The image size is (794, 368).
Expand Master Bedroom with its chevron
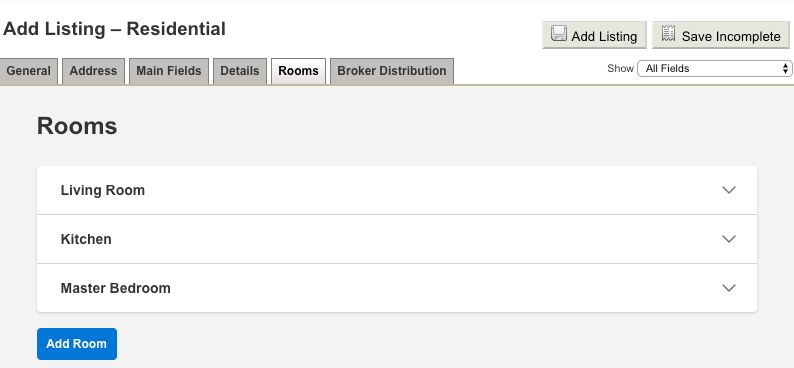coord(729,288)
